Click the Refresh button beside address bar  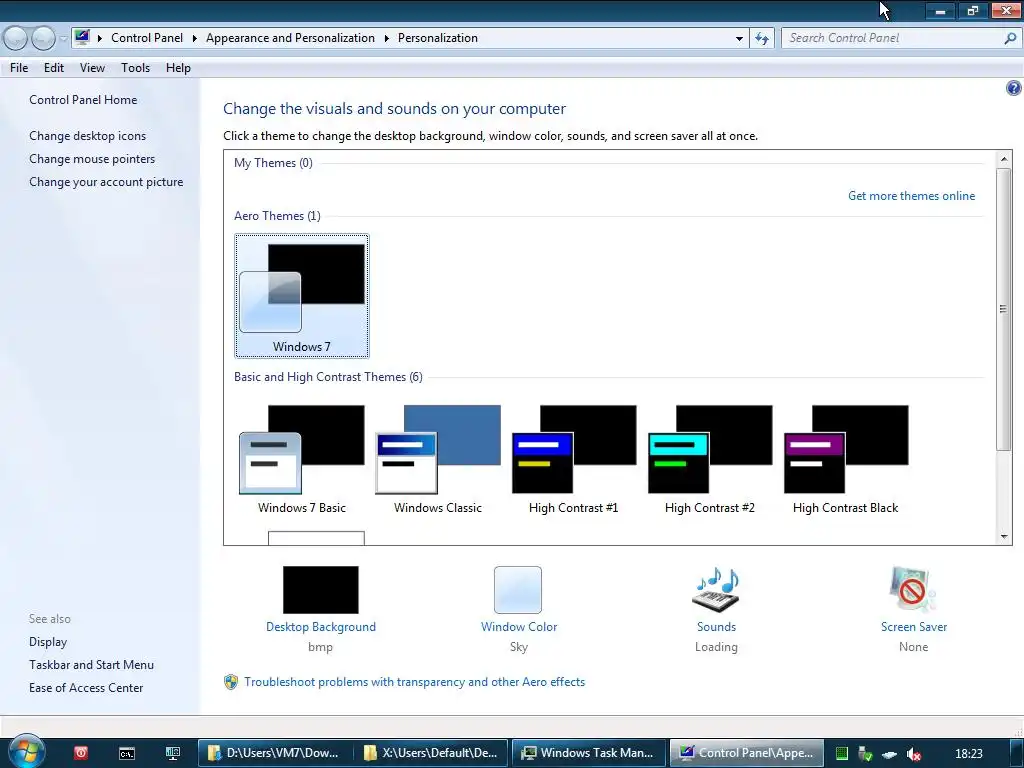pyautogui.click(x=762, y=39)
